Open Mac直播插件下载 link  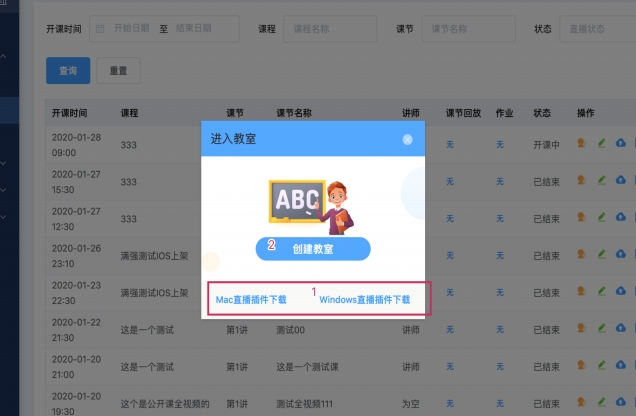pyautogui.click(x=251, y=299)
